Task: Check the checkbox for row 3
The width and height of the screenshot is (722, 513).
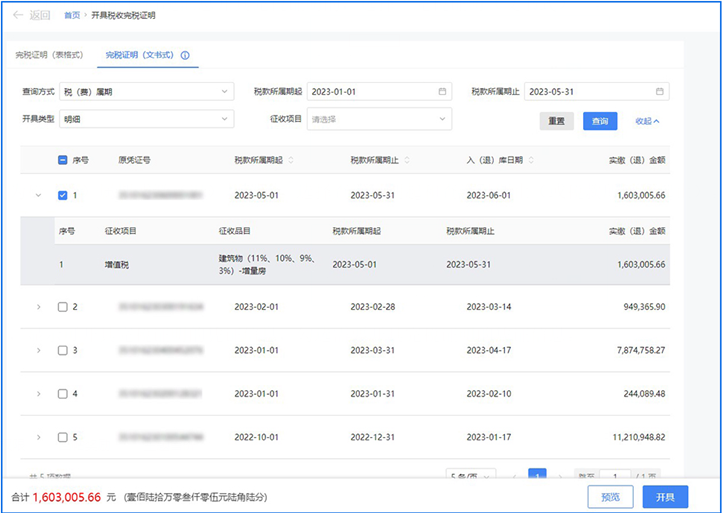Action: coord(63,351)
